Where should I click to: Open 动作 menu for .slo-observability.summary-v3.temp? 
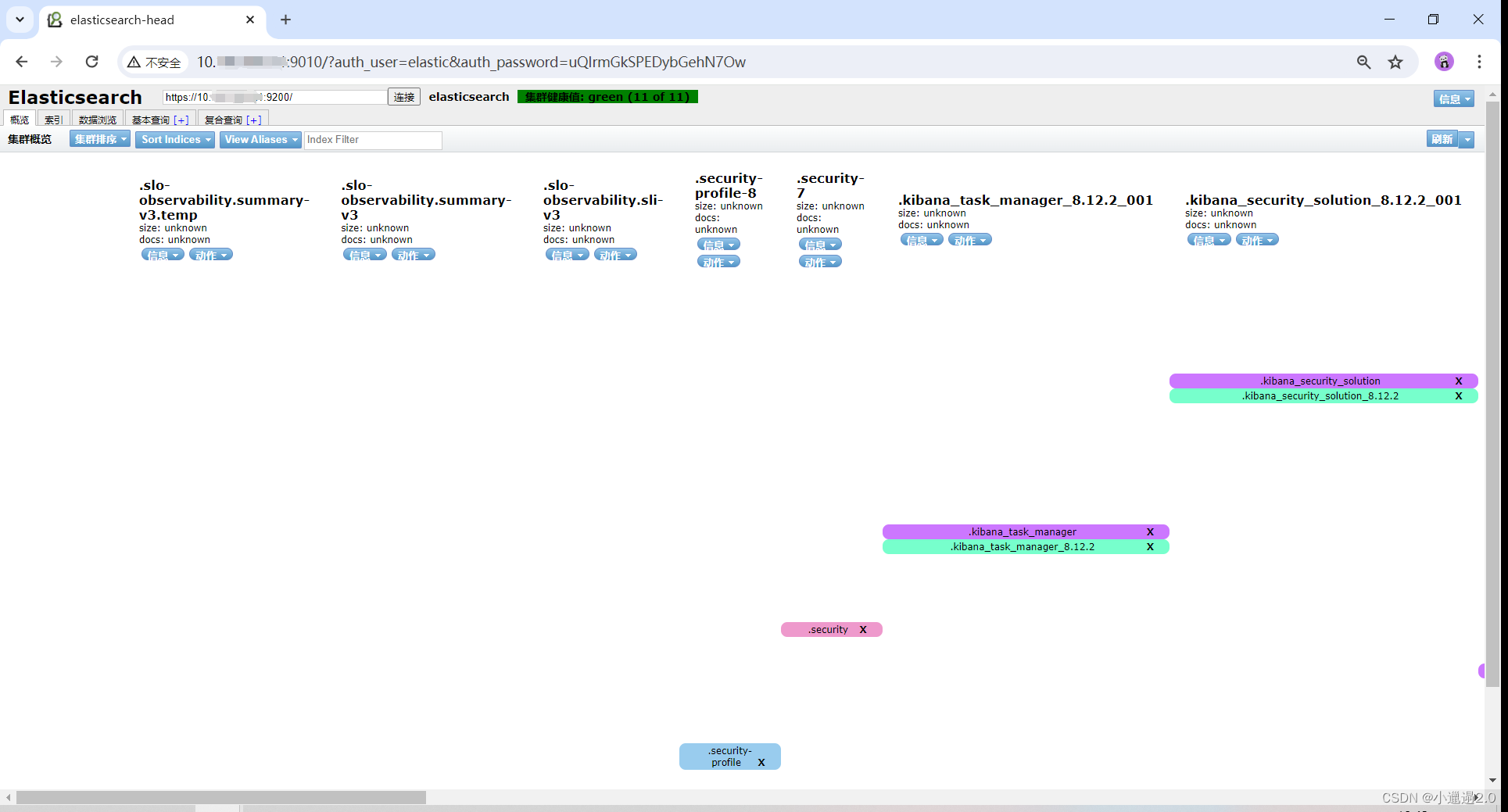(x=211, y=255)
